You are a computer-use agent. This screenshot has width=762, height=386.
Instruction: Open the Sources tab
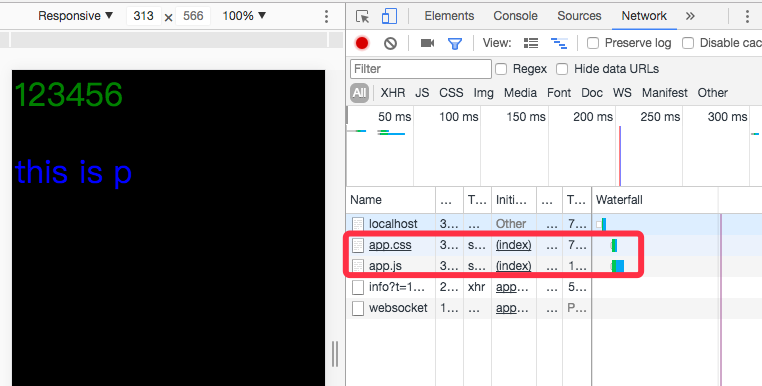pyautogui.click(x=579, y=16)
